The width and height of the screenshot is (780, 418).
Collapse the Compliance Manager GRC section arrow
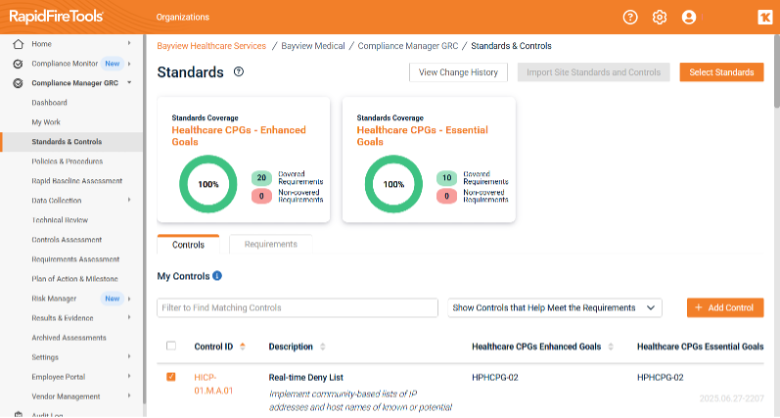(x=129, y=83)
